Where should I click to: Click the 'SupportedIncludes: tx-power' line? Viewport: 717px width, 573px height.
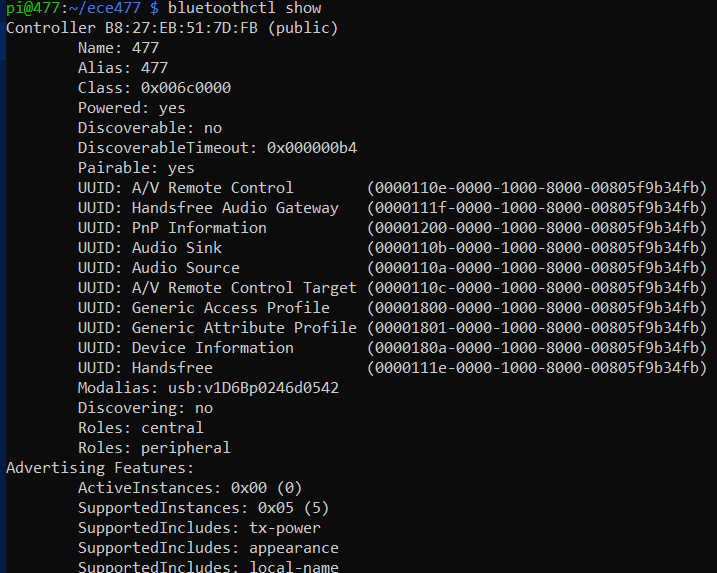(x=199, y=528)
